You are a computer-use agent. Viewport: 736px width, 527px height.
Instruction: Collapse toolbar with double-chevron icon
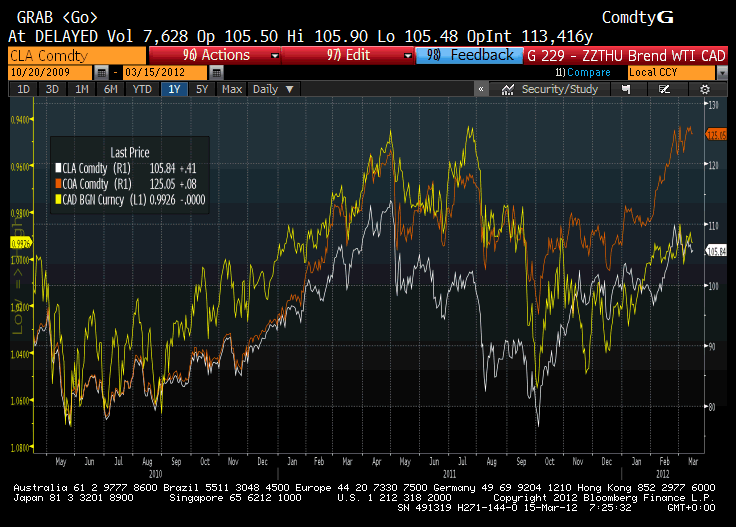coord(481,89)
